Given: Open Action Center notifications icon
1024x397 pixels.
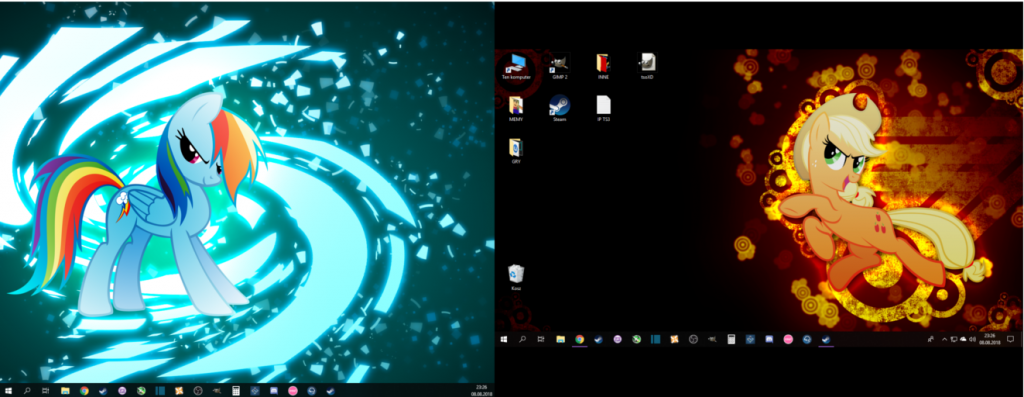Looking at the screenshot, I should coord(1010,339).
